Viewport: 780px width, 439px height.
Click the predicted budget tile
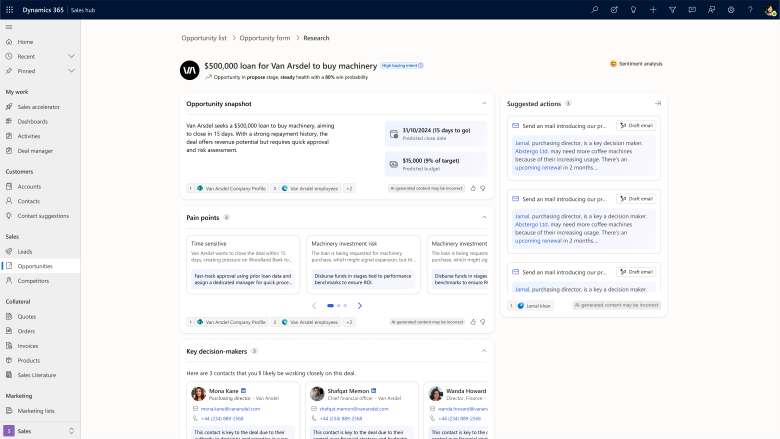coord(436,164)
